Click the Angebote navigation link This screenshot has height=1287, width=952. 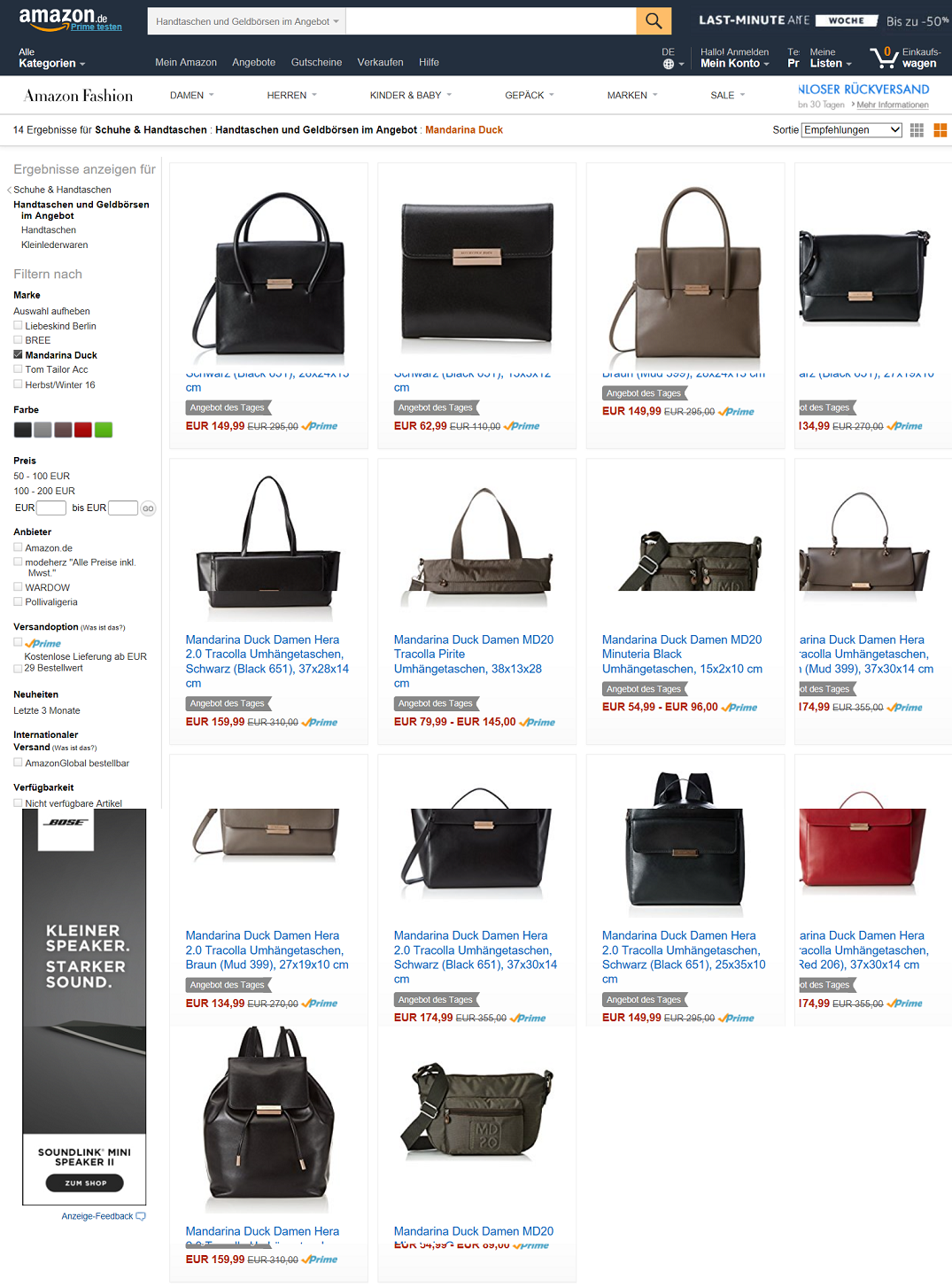pos(254,62)
